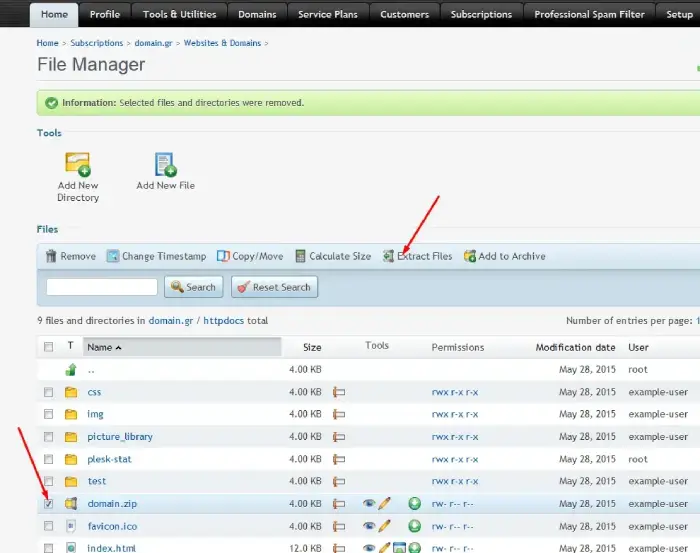Click the rename icon in plesk-stat row
This screenshot has height=553, width=700.
click(339, 459)
